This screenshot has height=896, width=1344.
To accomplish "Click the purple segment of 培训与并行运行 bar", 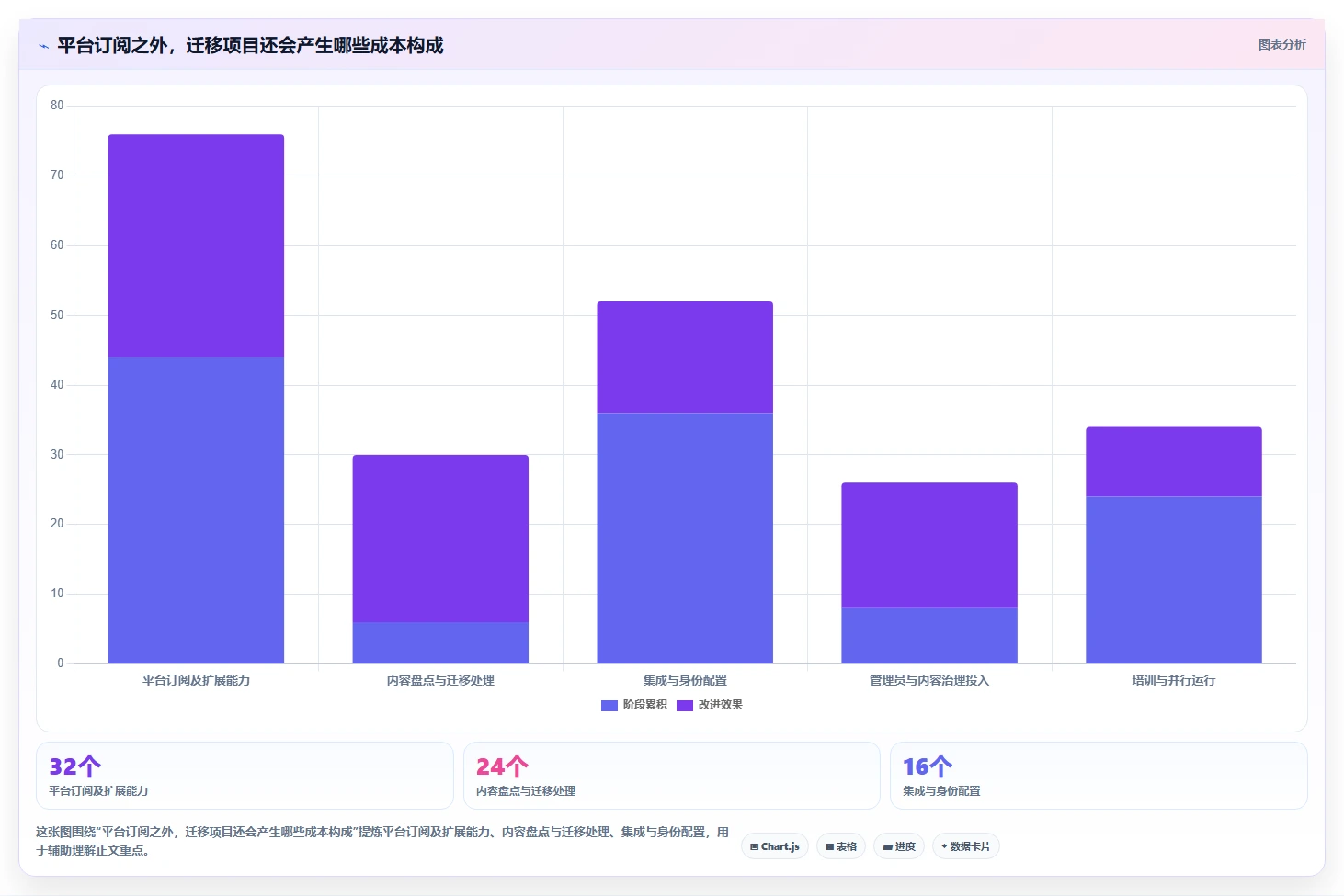I will click(x=1174, y=461).
